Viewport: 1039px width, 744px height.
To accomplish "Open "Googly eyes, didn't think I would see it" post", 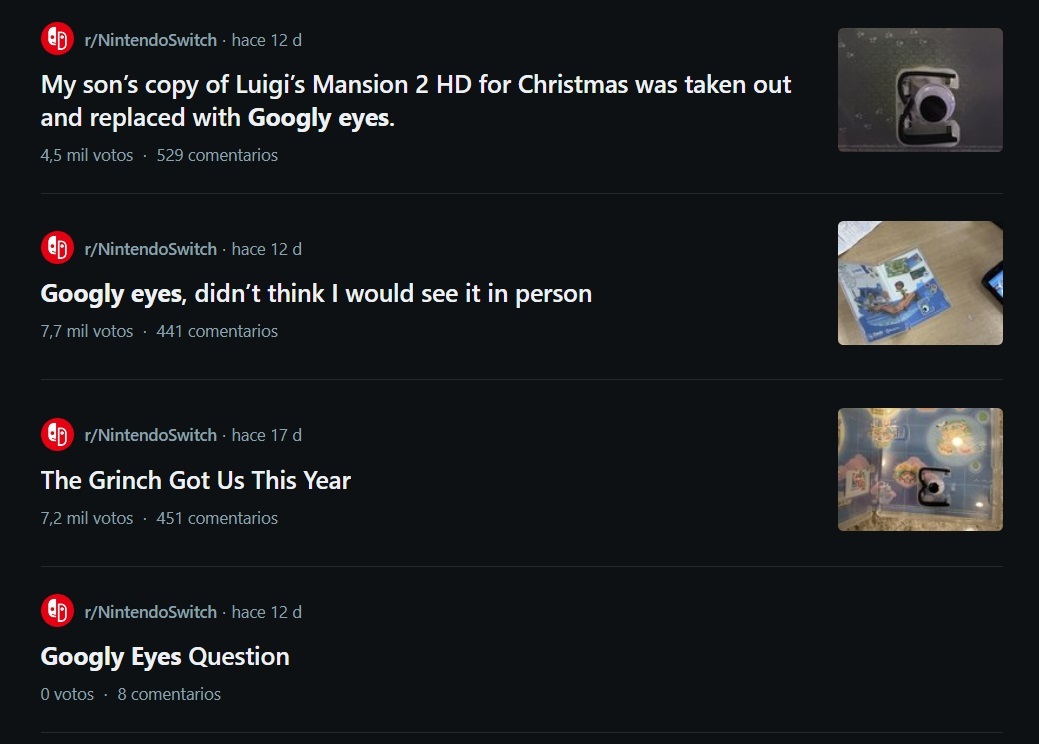I will tap(316, 294).
